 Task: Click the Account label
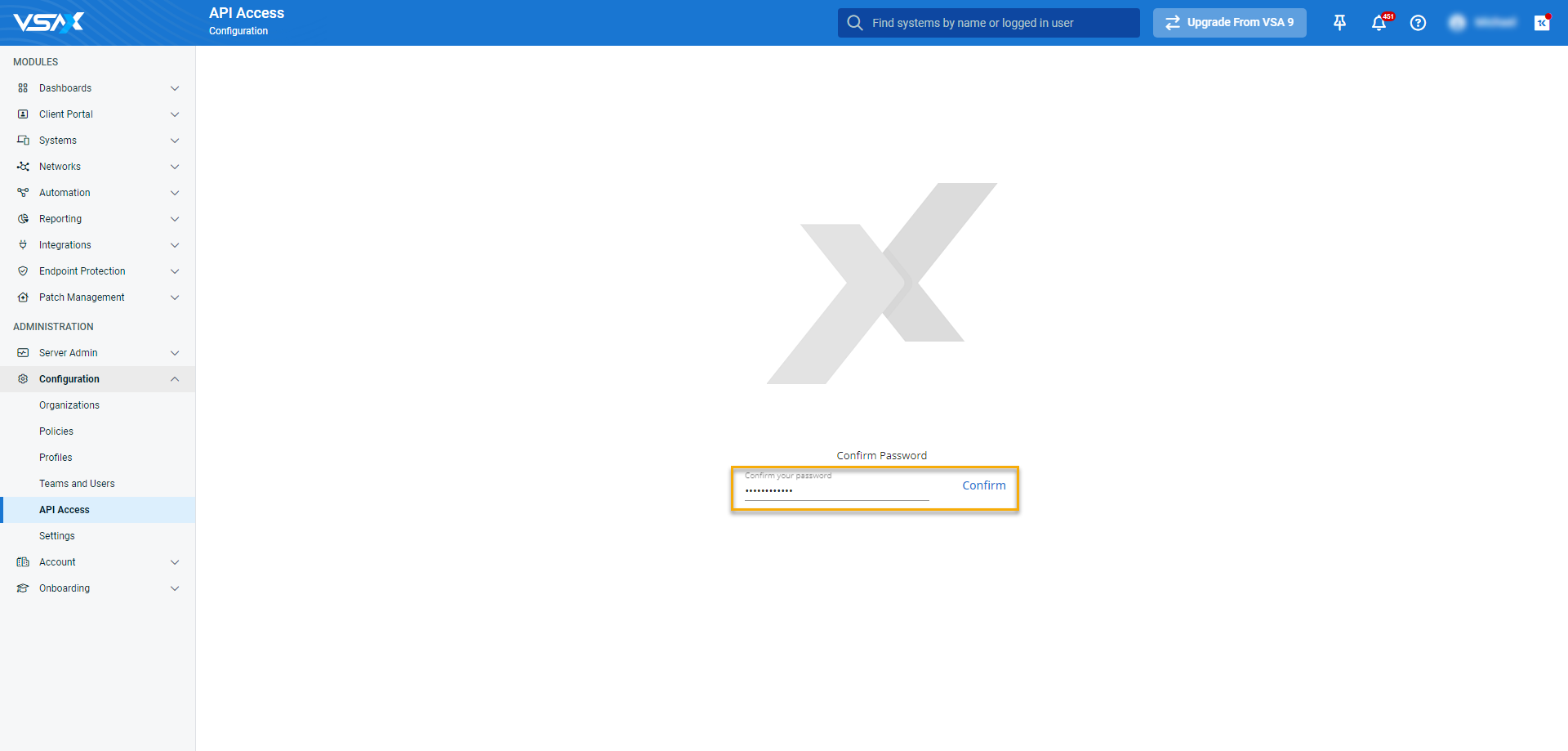pyautogui.click(x=57, y=562)
